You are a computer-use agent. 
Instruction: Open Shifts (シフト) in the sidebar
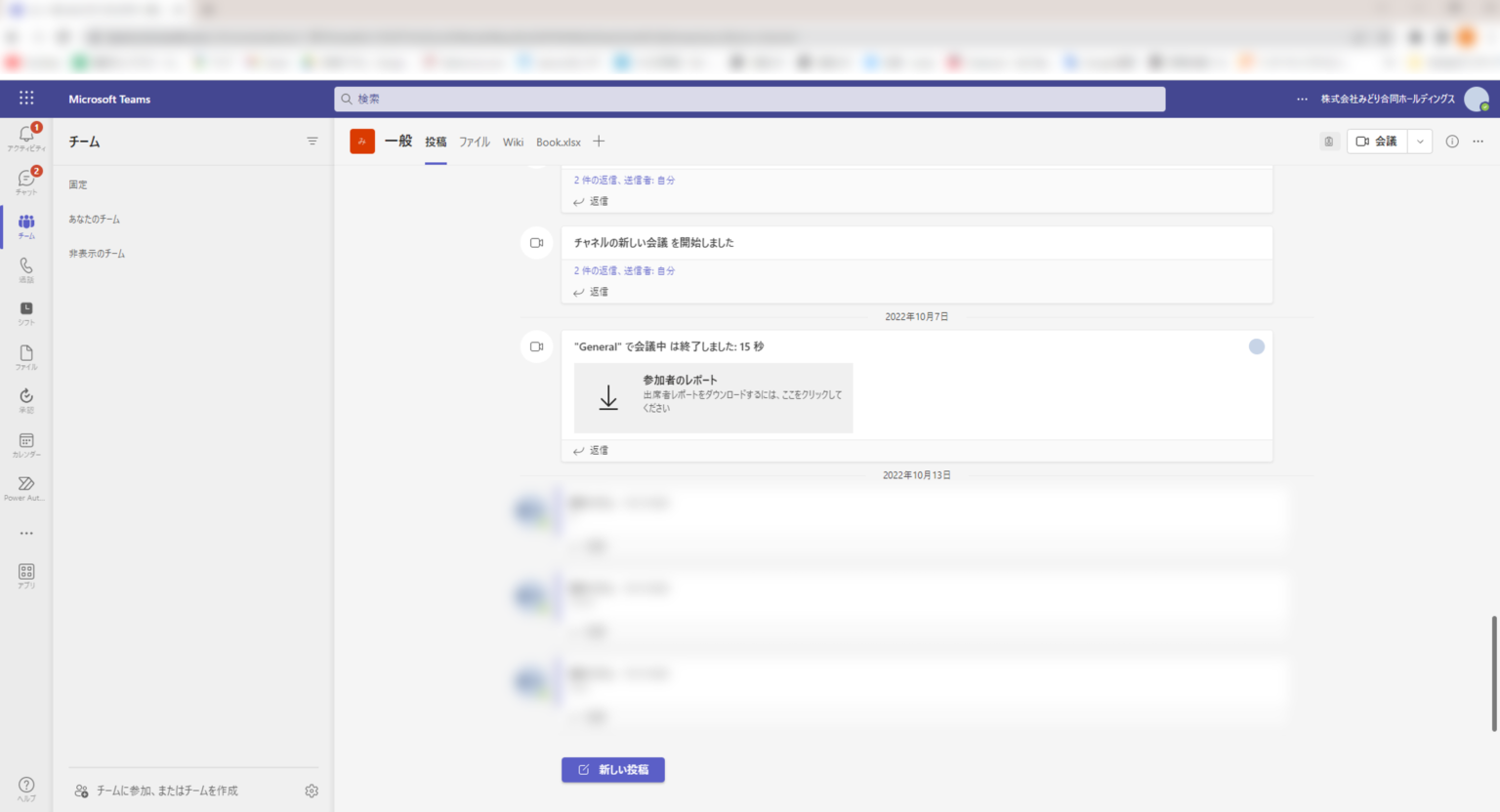pos(26,312)
